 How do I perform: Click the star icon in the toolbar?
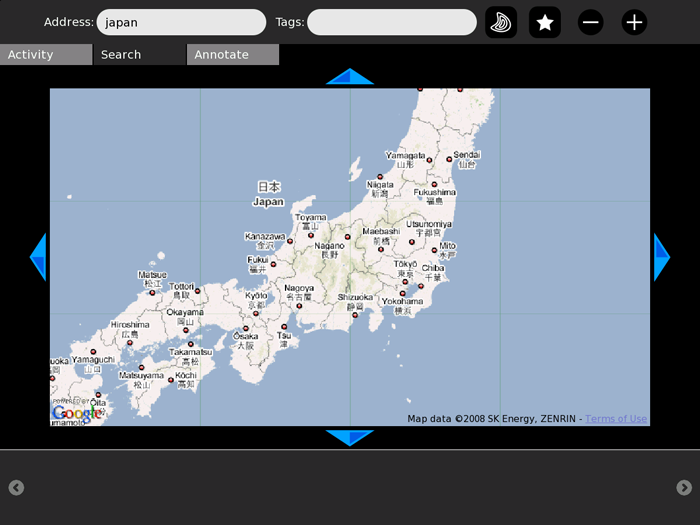click(x=545, y=22)
